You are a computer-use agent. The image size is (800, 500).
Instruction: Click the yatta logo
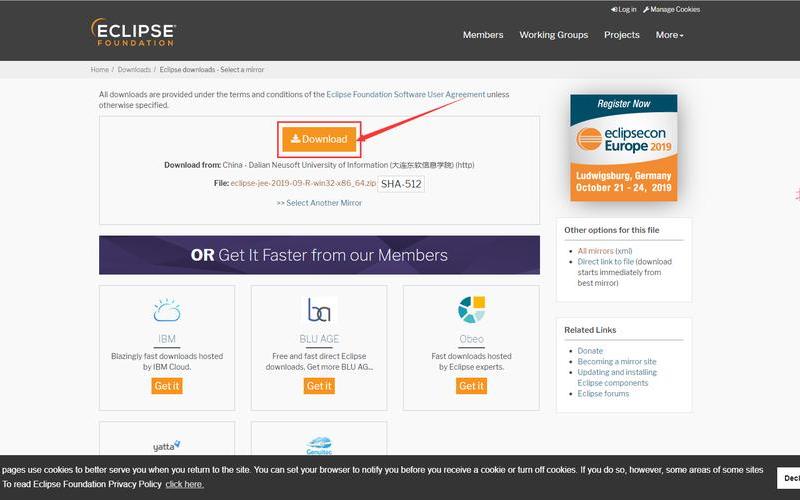coord(167,446)
